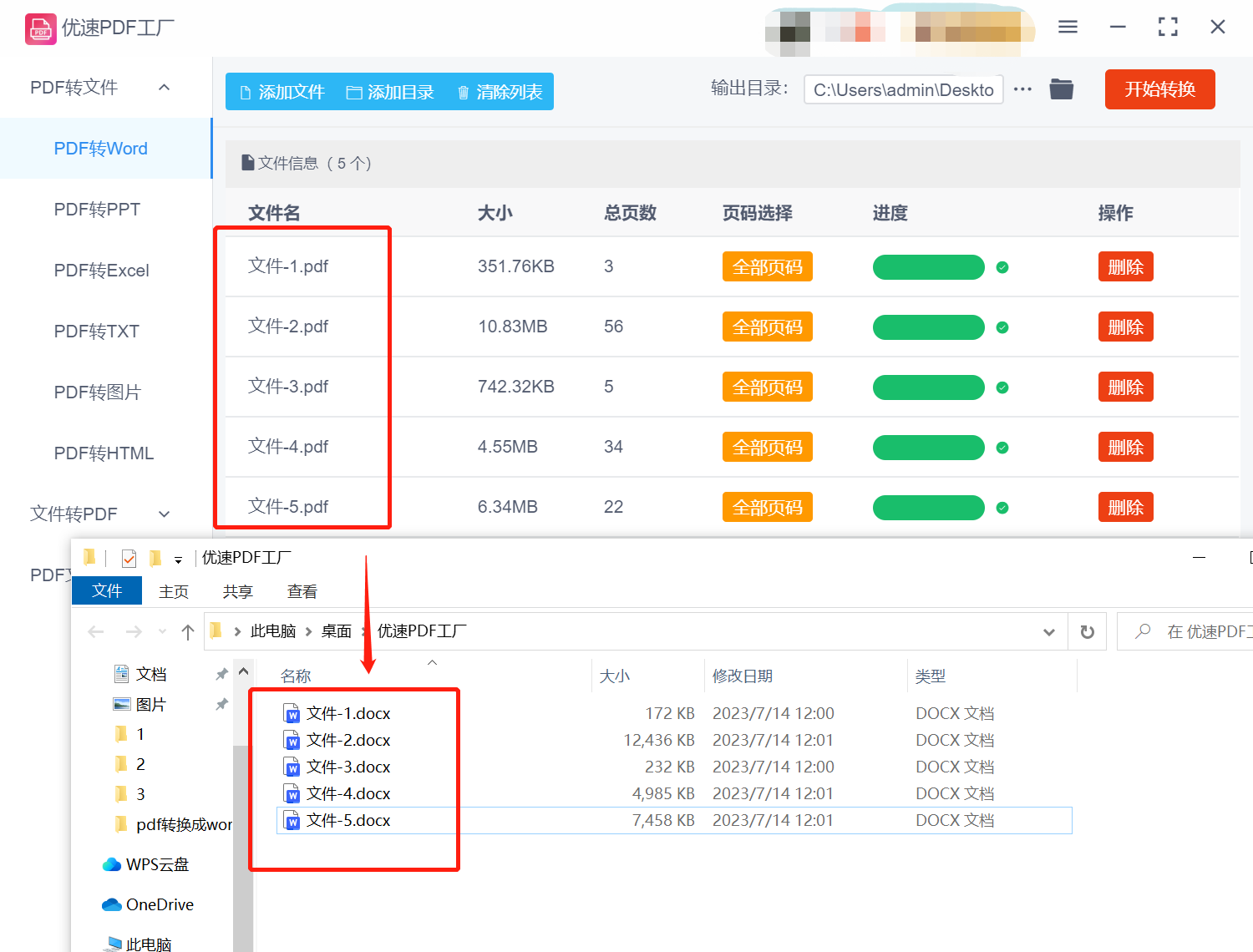
Task: Click progress bar of 文件-1.pdf
Action: (x=929, y=267)
